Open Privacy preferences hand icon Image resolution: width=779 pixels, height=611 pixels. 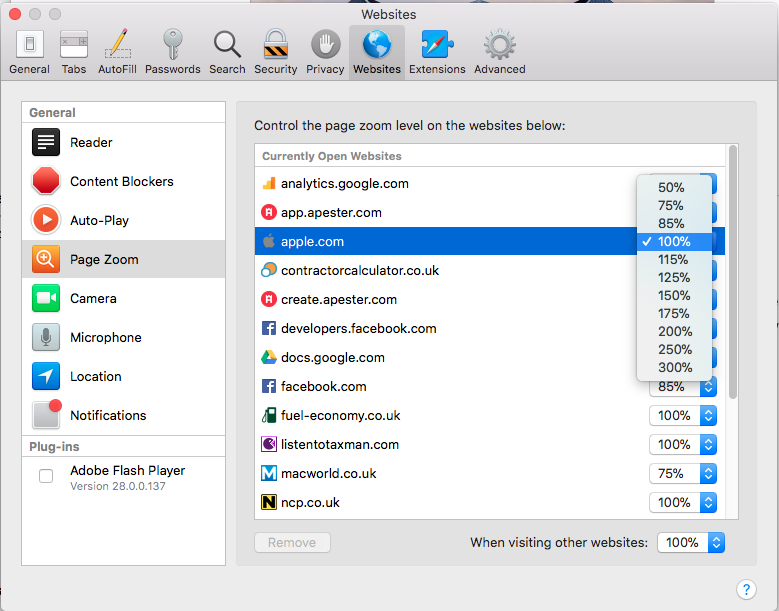(325, 45)
